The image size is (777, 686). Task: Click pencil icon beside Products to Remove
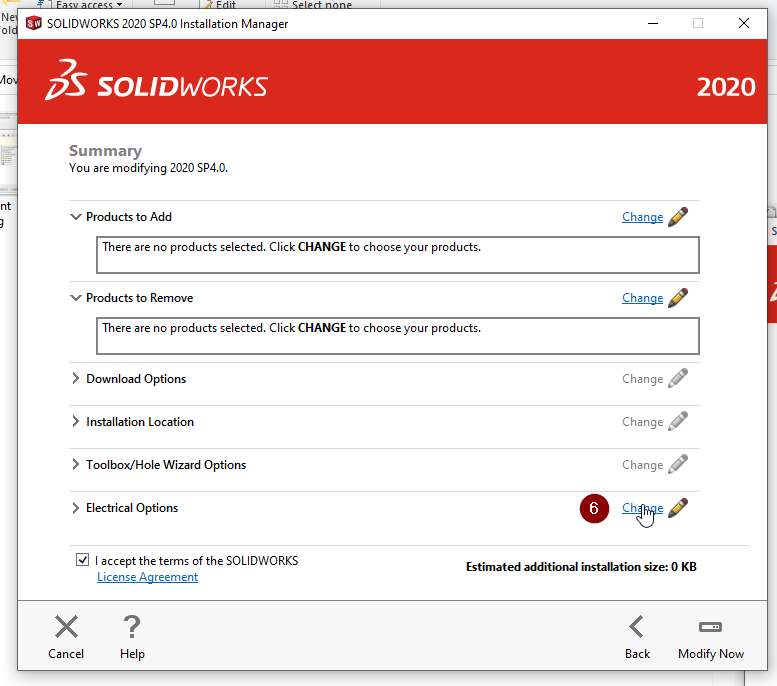(x=678, y=298)
